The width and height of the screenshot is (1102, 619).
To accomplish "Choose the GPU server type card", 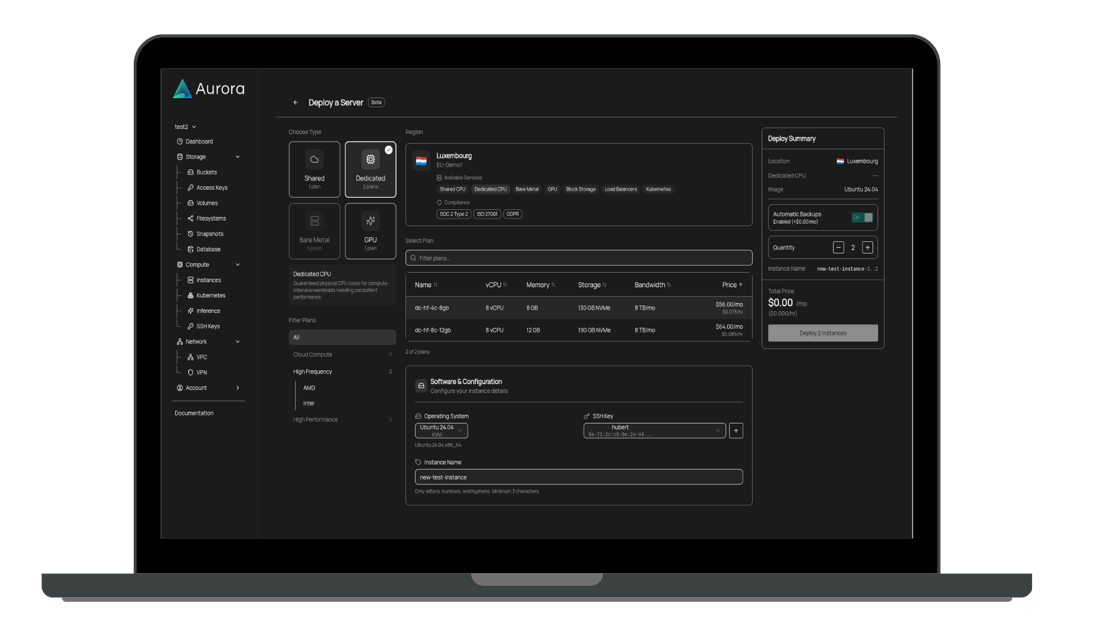I will click(370, 231).
